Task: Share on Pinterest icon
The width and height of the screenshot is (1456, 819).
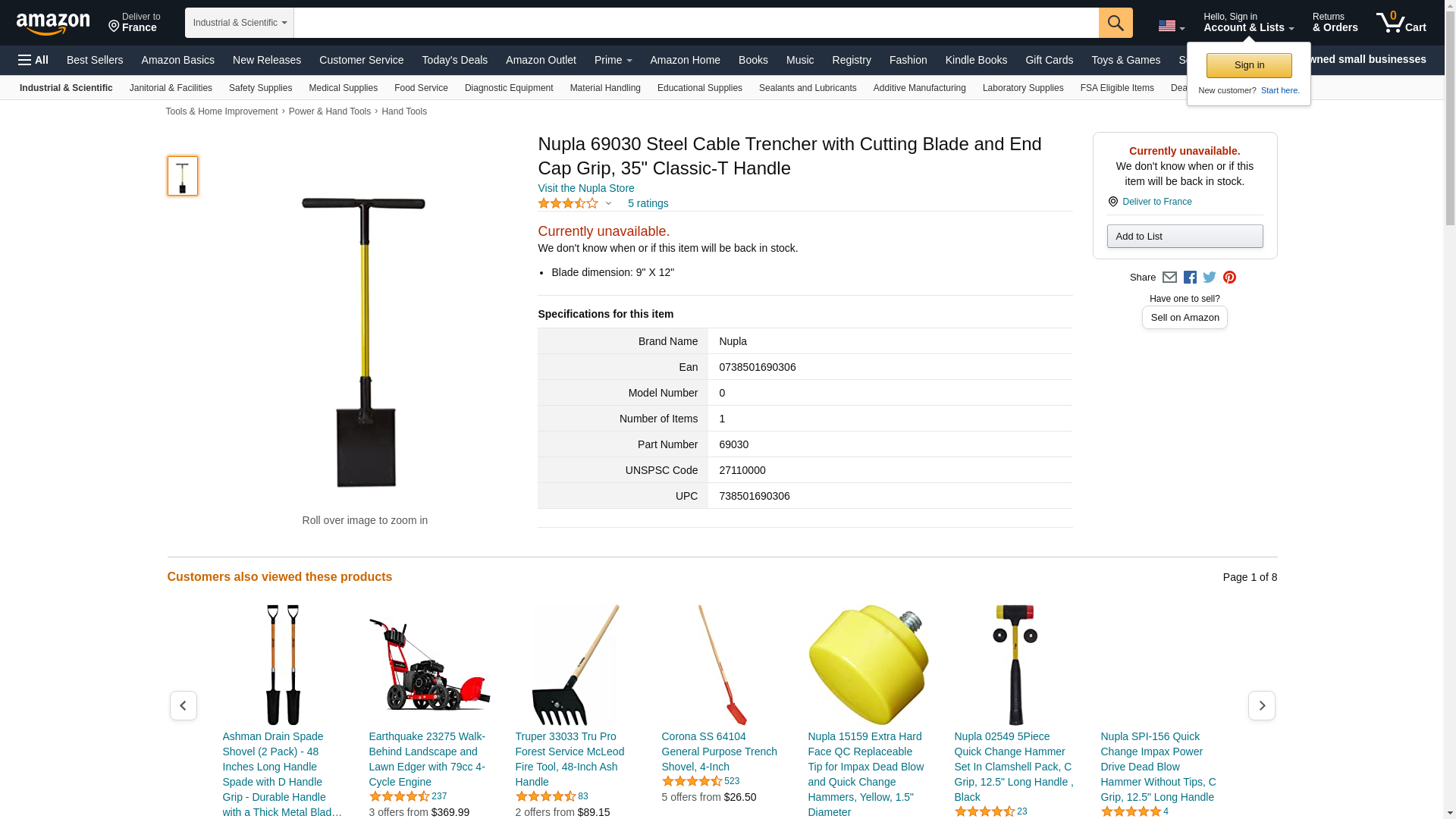Action: (1229, 278)
